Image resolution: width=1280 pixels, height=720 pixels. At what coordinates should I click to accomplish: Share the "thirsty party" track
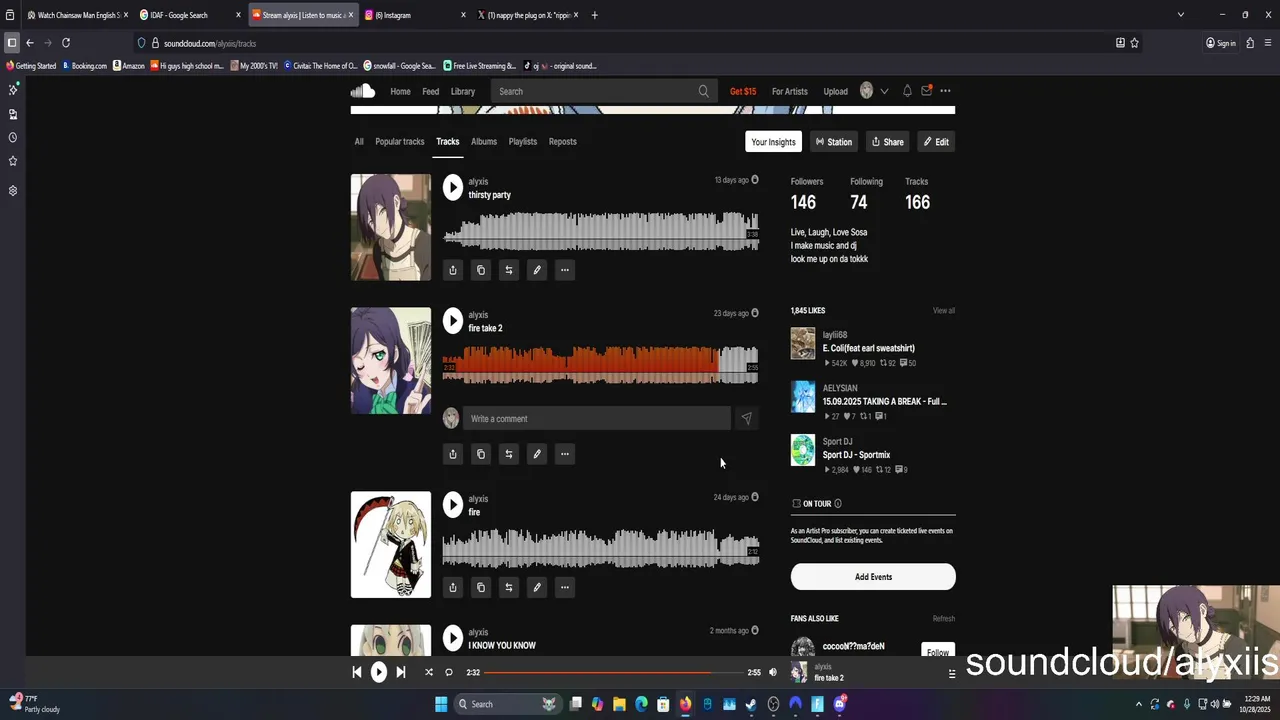[453, 270]
